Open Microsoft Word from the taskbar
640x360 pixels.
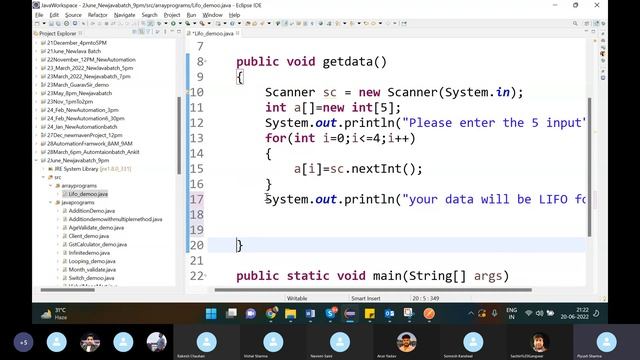(310, 313)
